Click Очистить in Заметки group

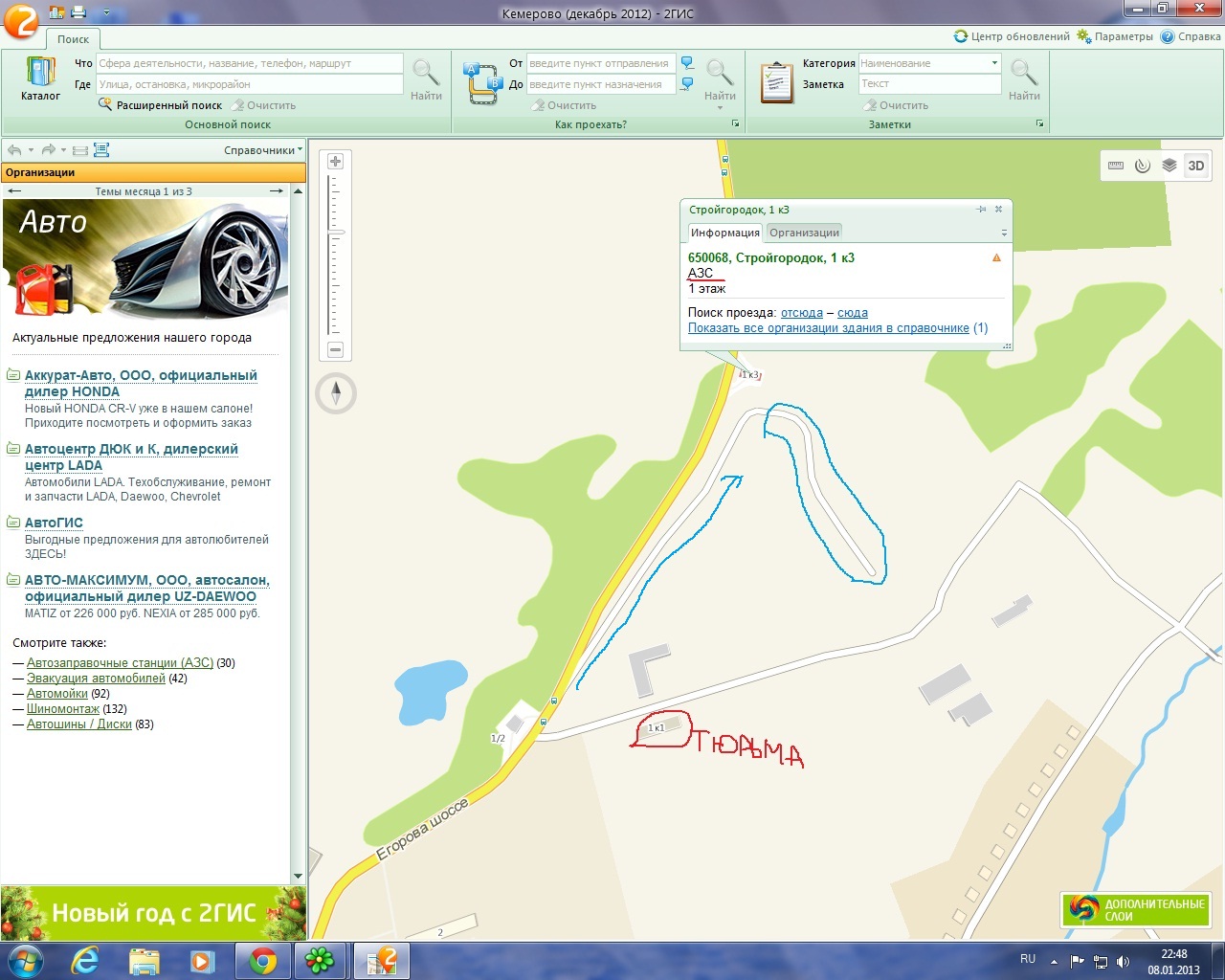(x=896, y=105)
